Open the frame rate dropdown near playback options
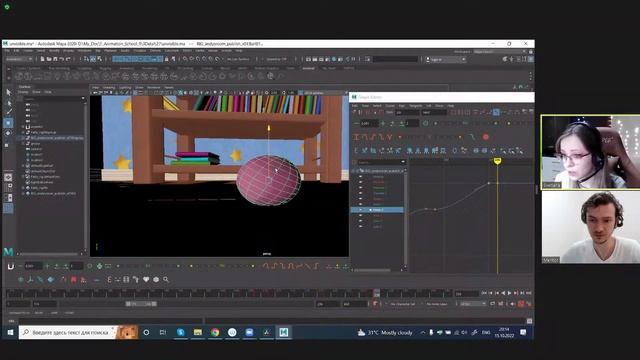640x360 pixels. click(473, 304)
